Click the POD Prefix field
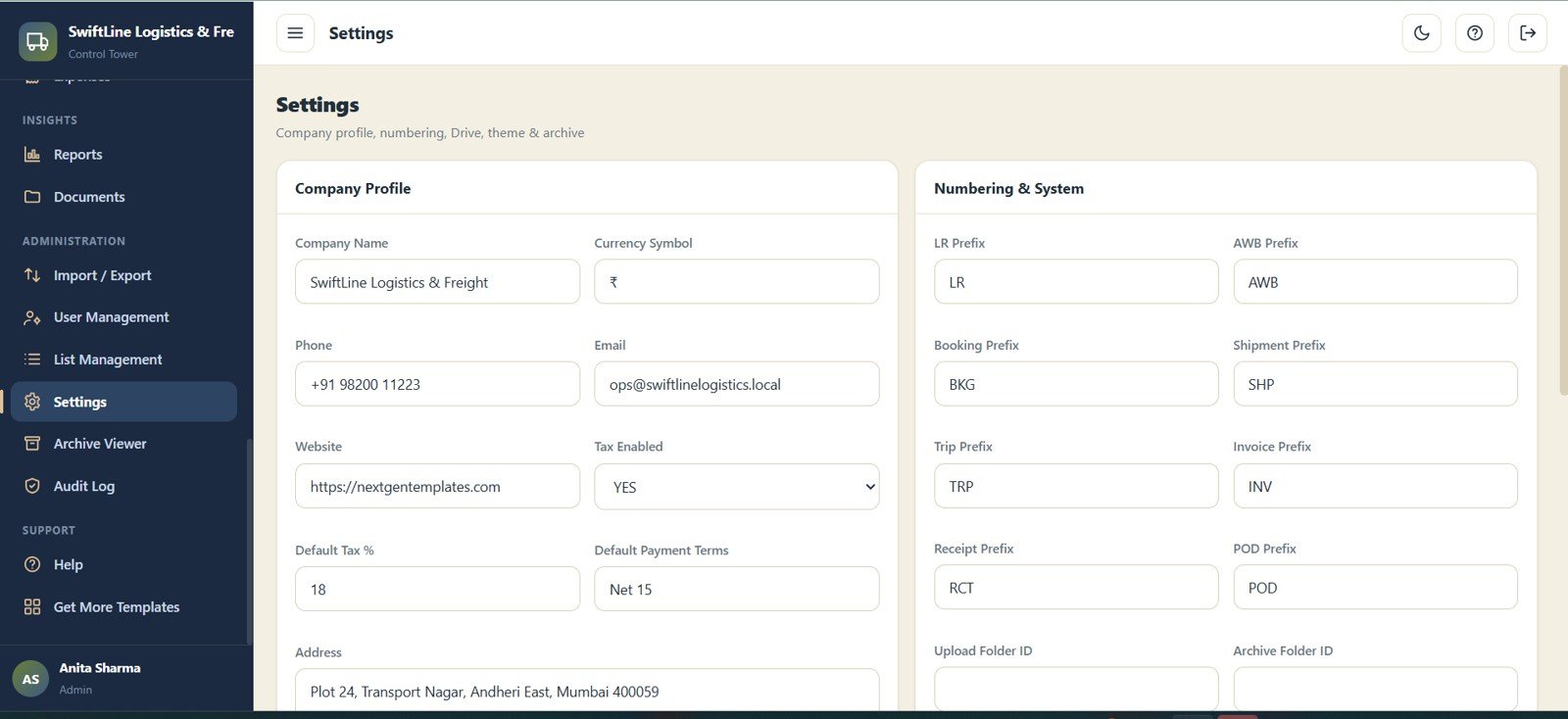 (1375, 588)
